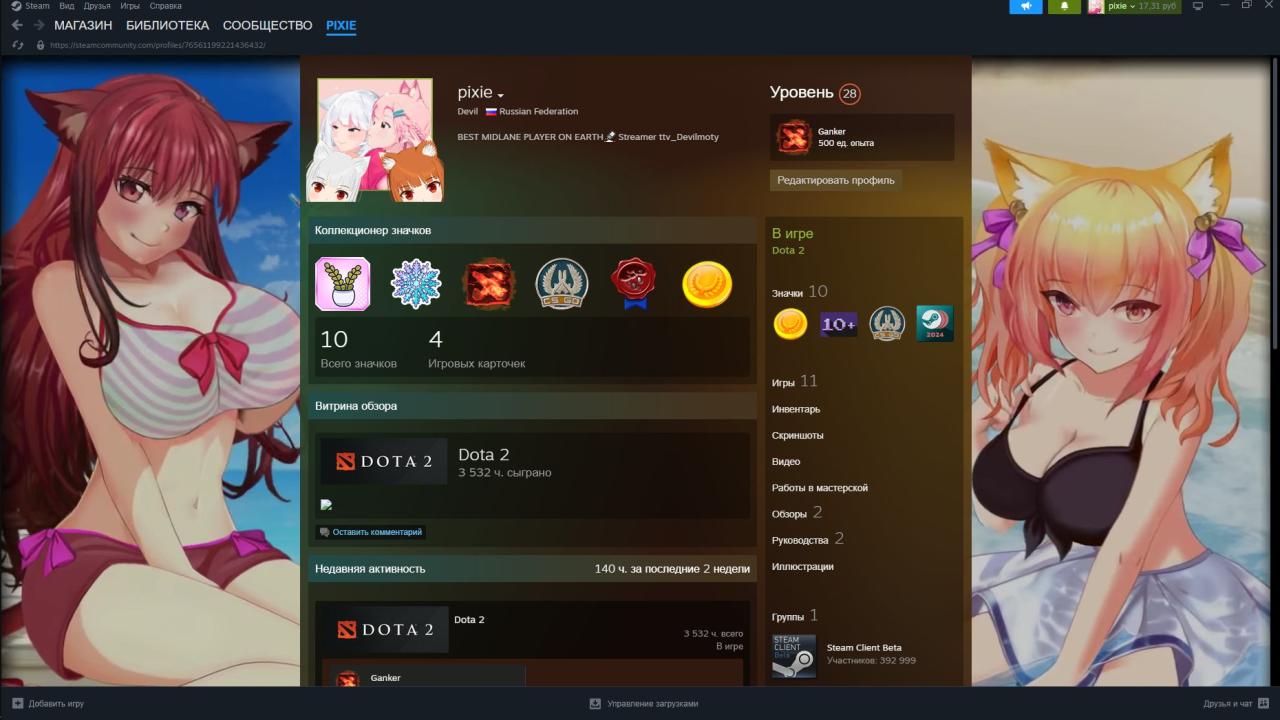Open Dota 2 logo in recent activity
The image size is (1280, 720).
tap(385, 629)
